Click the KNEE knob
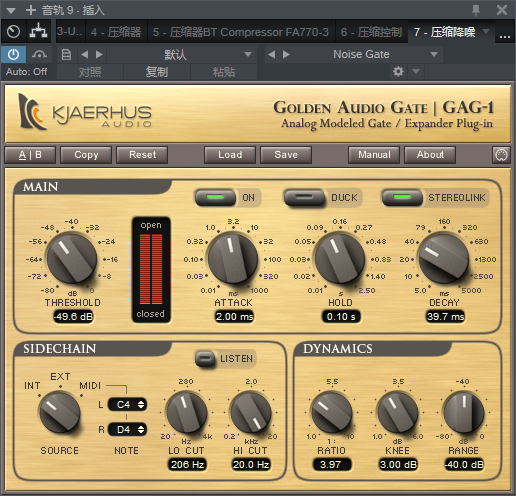The image size is (516, 496). click(x=397, y=413)
